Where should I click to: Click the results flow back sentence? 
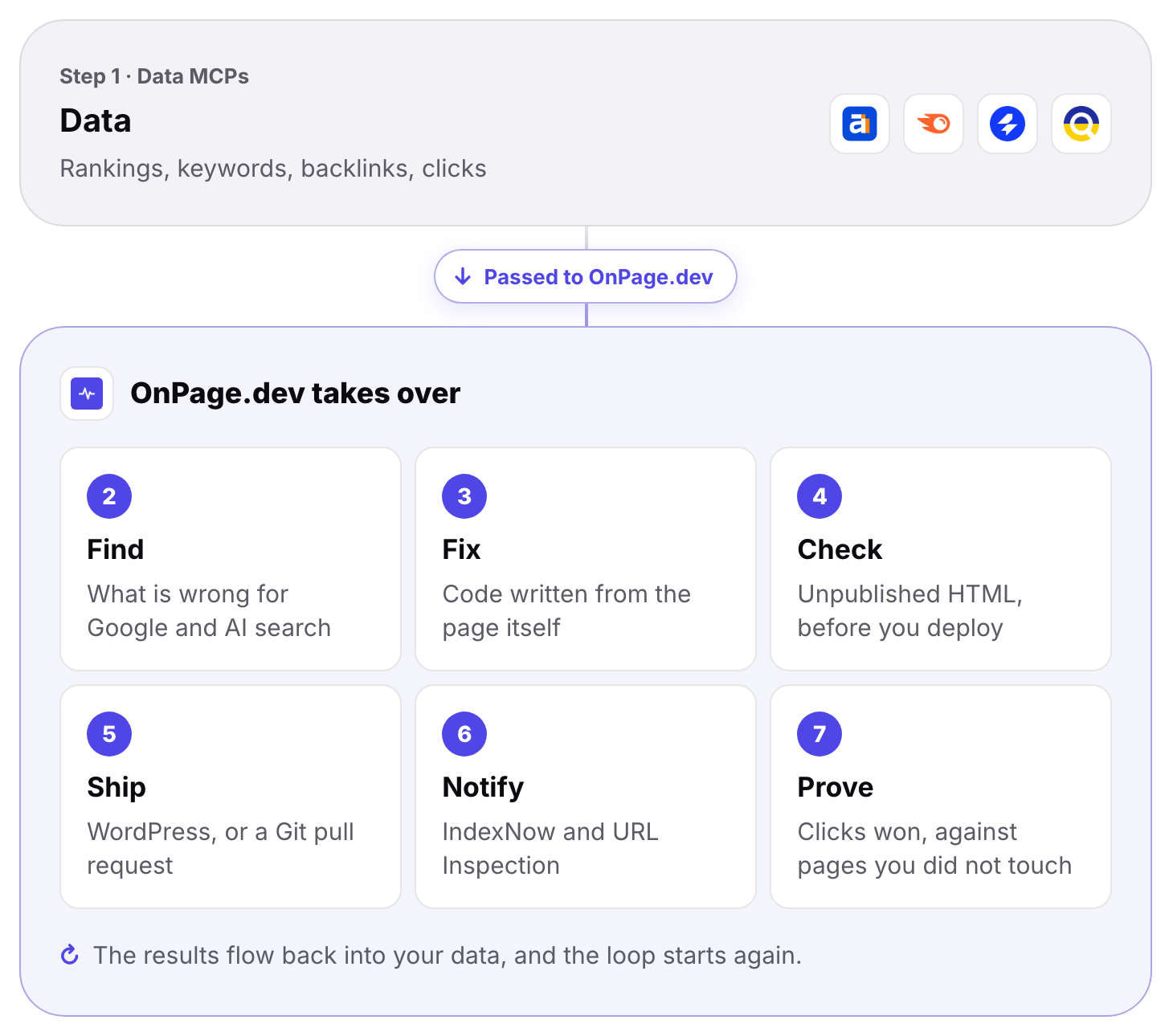coord(448,956)
